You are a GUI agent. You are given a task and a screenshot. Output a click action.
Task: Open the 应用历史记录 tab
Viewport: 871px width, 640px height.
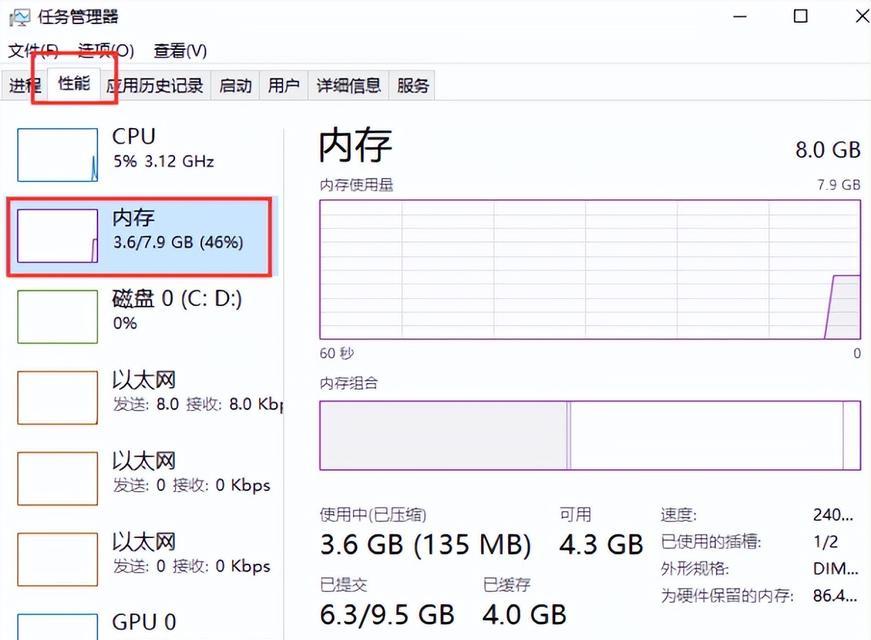click(x=155, y=86)
